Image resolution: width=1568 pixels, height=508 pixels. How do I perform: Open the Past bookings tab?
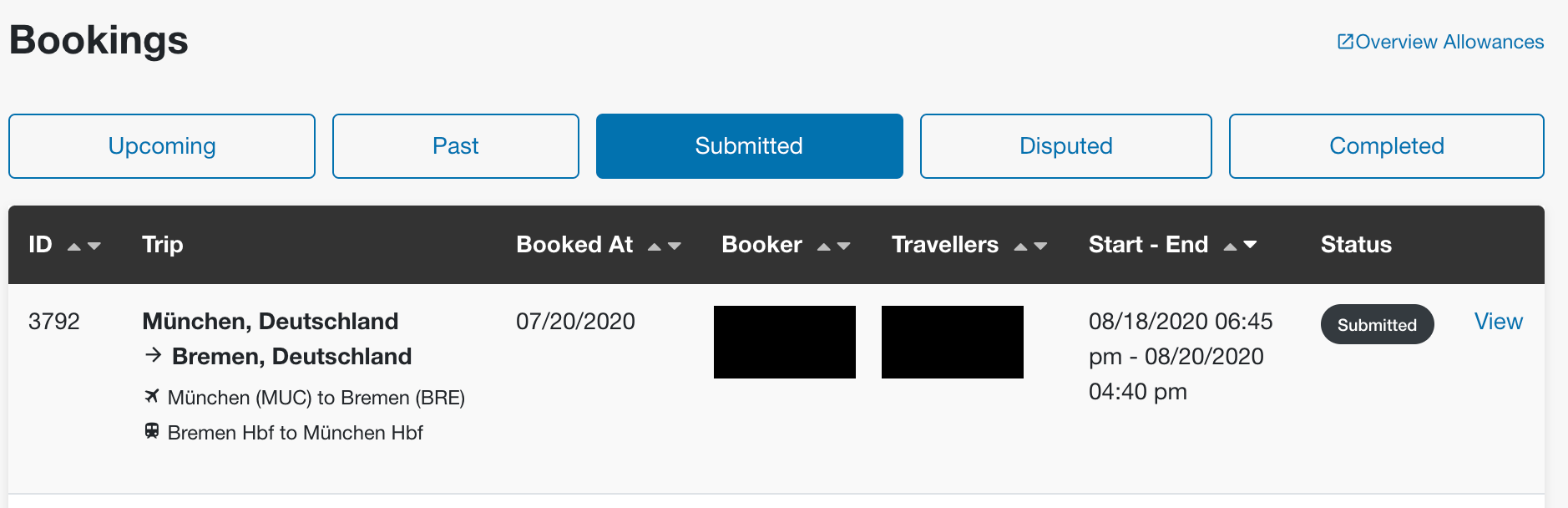pyautogui.click(x=456, y=146)
